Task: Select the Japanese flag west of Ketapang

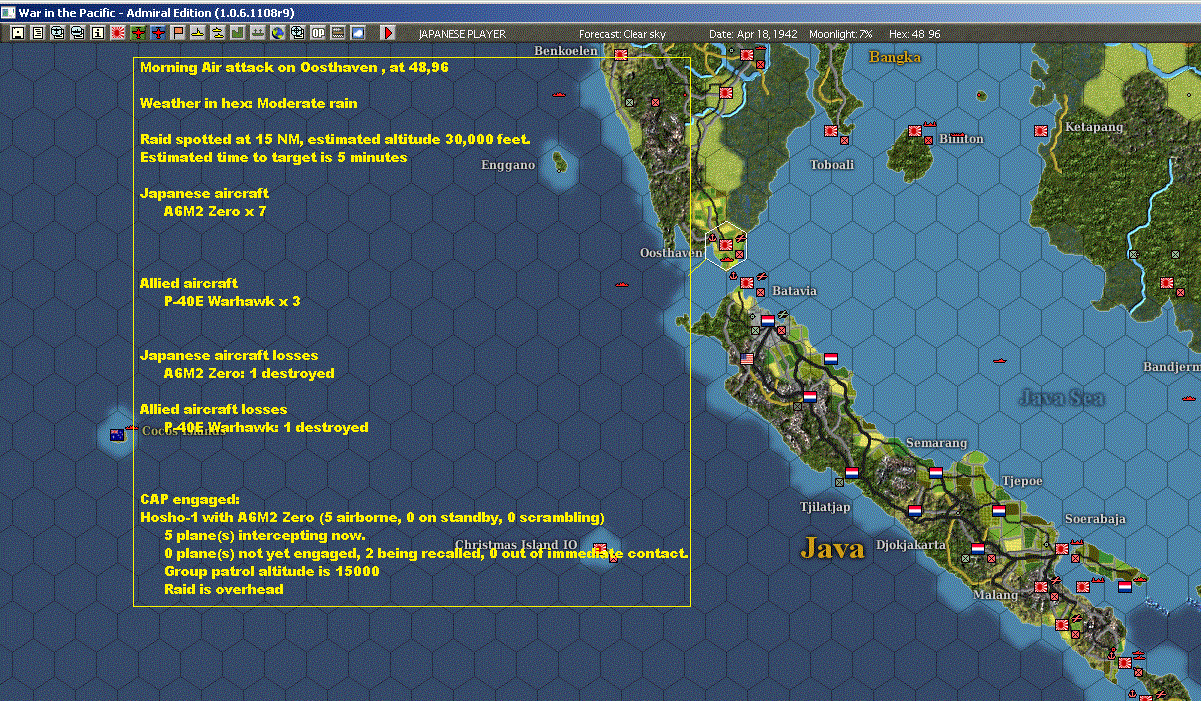Action: tap(1041, 131)
